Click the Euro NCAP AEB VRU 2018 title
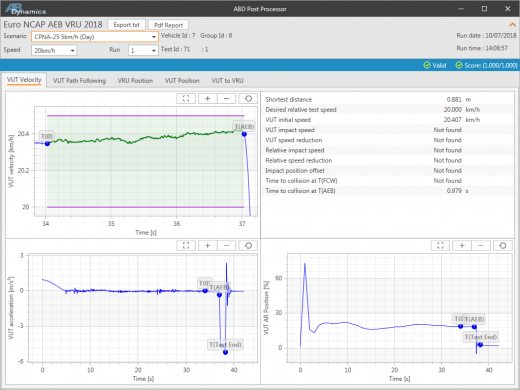The image size is (520, 390). pyautogui.click(x=53, y=25)
